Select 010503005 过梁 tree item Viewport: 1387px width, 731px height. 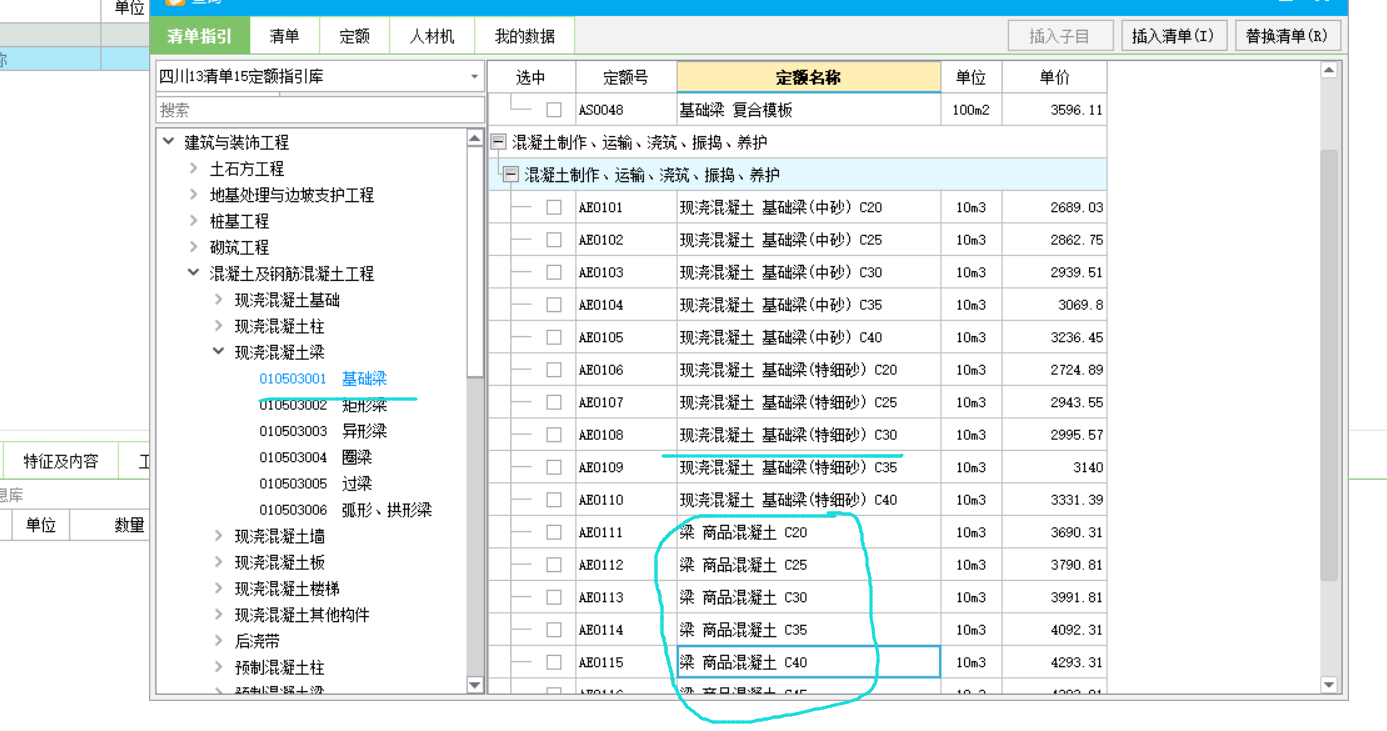click(x=315, y=483)
